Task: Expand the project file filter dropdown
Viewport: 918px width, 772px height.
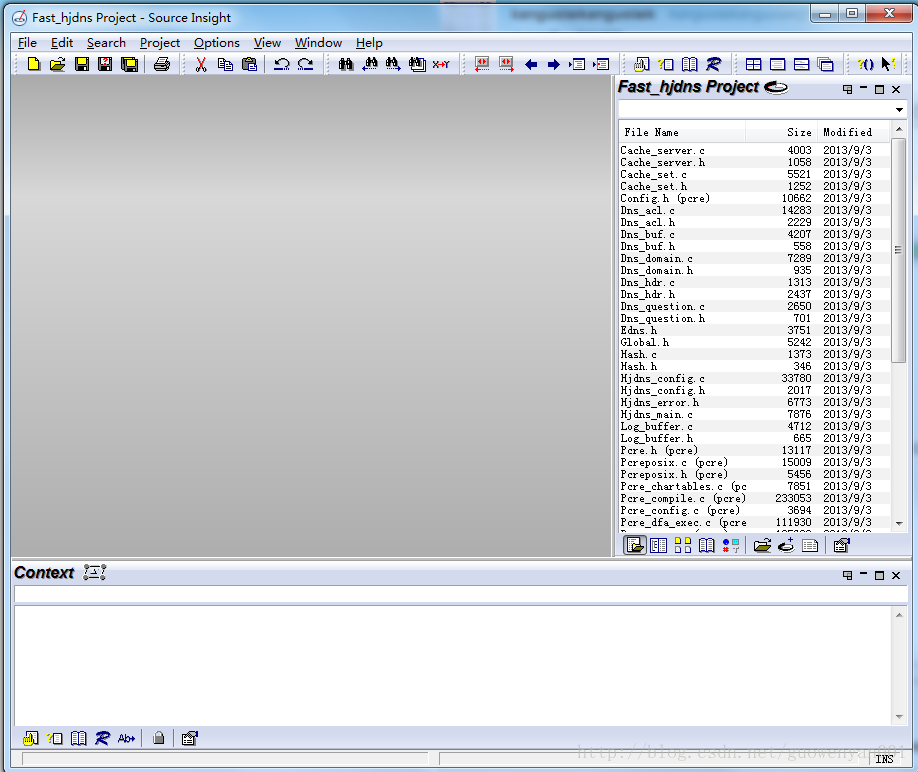Action: (899, 109)
